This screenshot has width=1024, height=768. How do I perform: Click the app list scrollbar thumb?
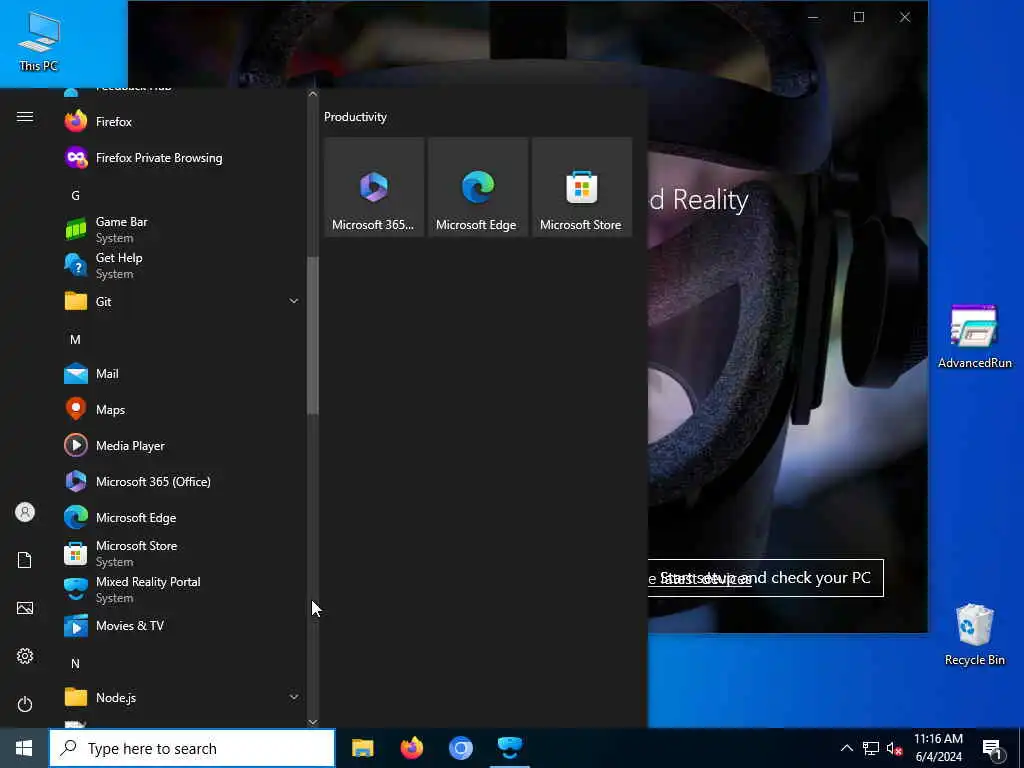tap(313, 336)
